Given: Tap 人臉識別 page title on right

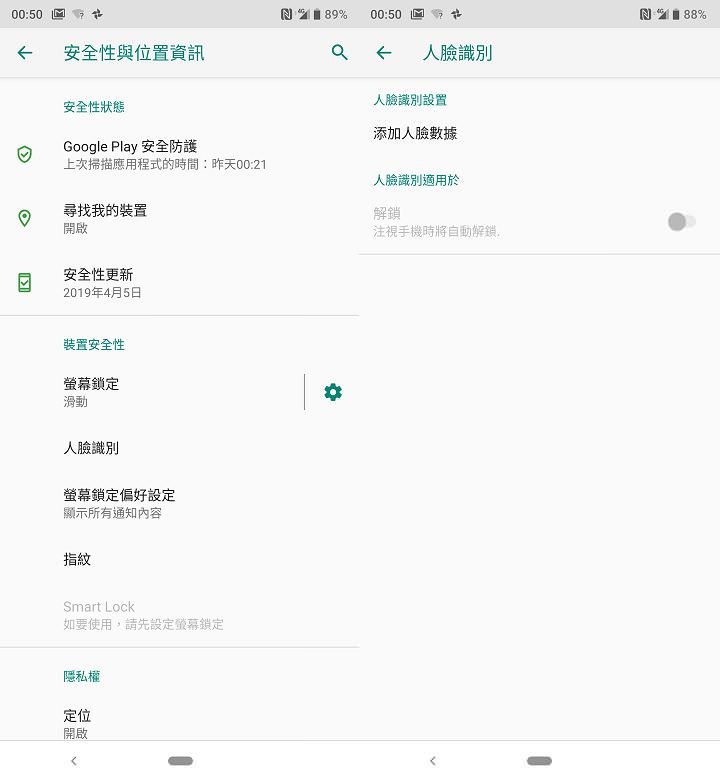Looking at the screenshot, I should point(457,53).
